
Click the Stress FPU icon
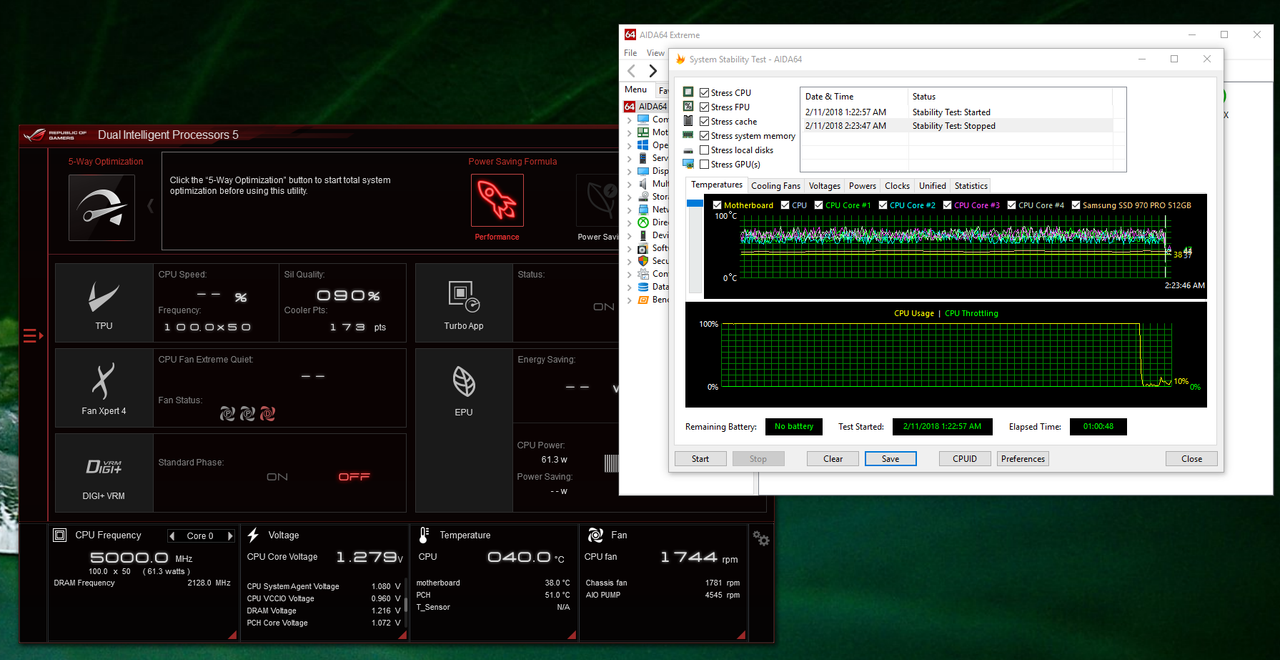[689, 106]
